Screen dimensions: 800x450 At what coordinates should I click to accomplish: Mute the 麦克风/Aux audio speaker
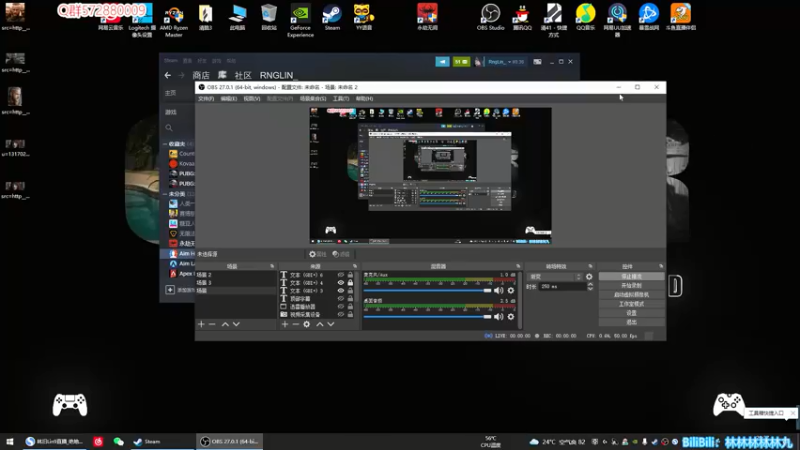click(x=498, y=290)
